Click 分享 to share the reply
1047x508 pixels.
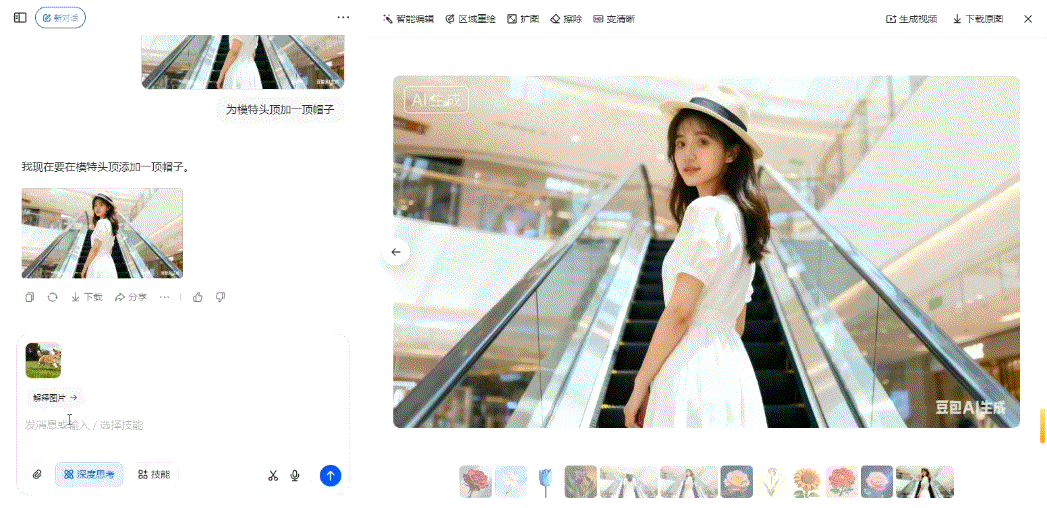(x=131, y=297)
